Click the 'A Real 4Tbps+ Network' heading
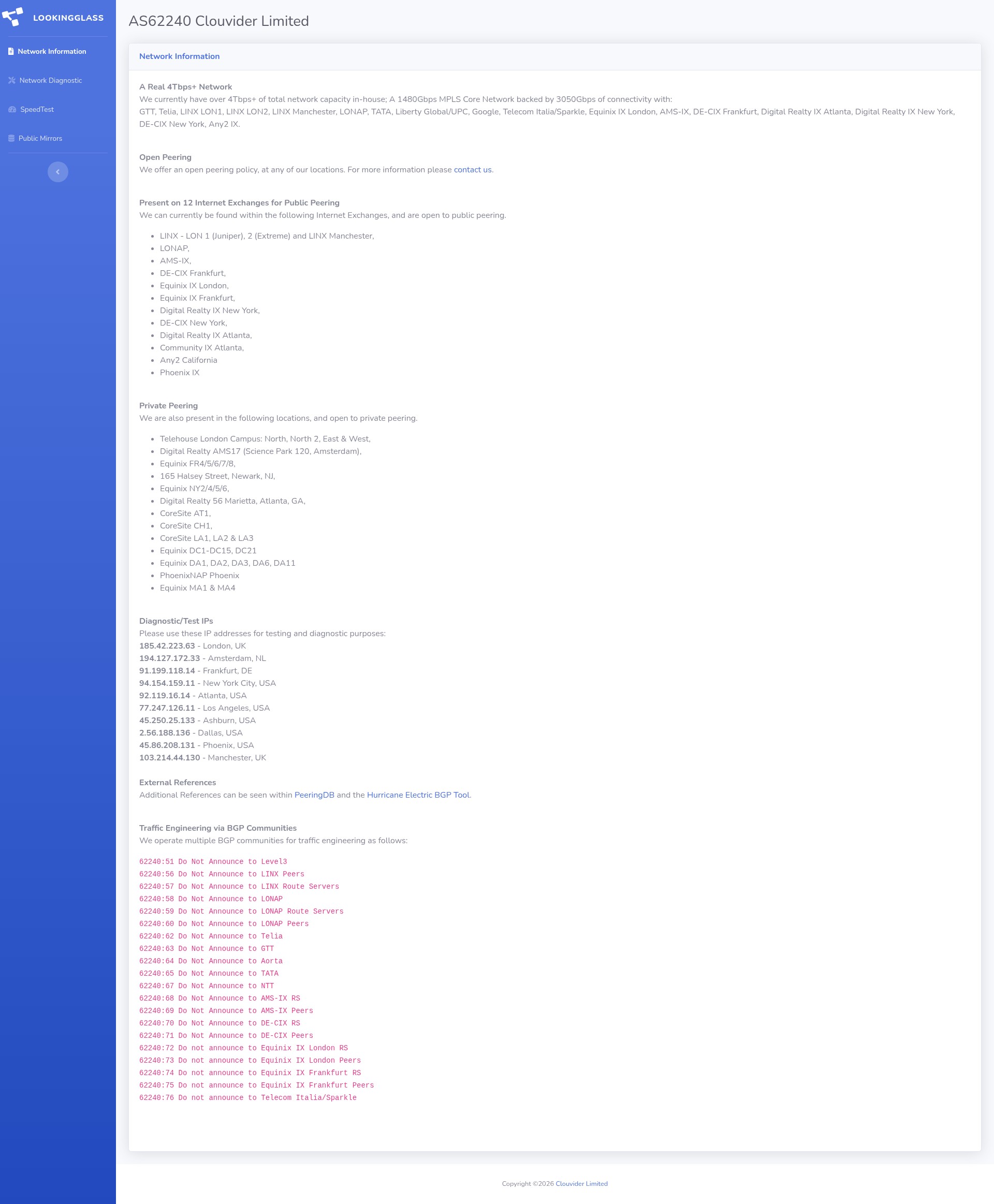The image size is (994, 1204). coord(185,87)
